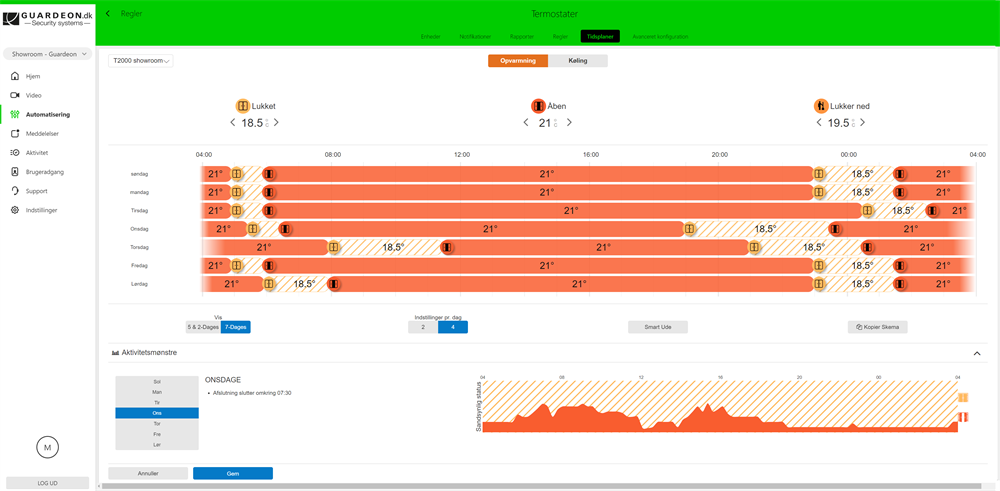Increase the Lukket temperature

coord(276,122)
